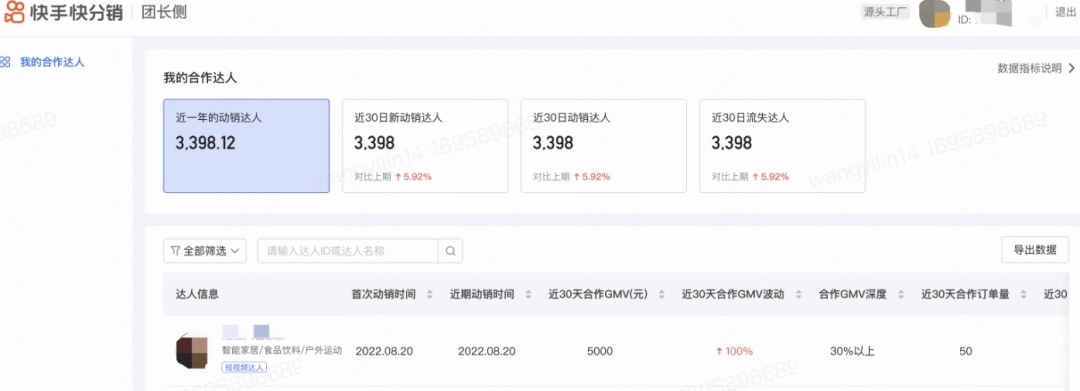Select the 近30日流失达人 card
This screenshot has width=1080, height=391.
tap(782, 146)
